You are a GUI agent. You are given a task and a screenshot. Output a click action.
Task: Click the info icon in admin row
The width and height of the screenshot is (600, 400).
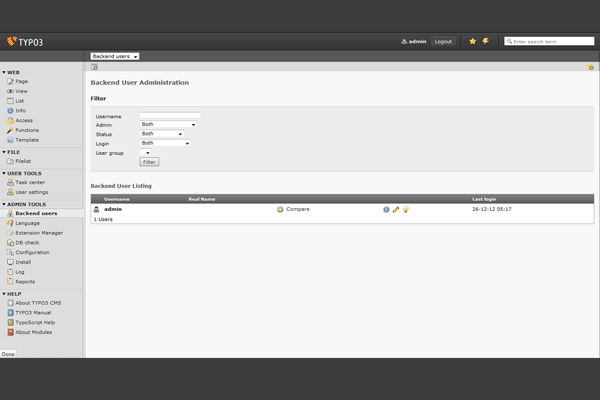point(386,209)
